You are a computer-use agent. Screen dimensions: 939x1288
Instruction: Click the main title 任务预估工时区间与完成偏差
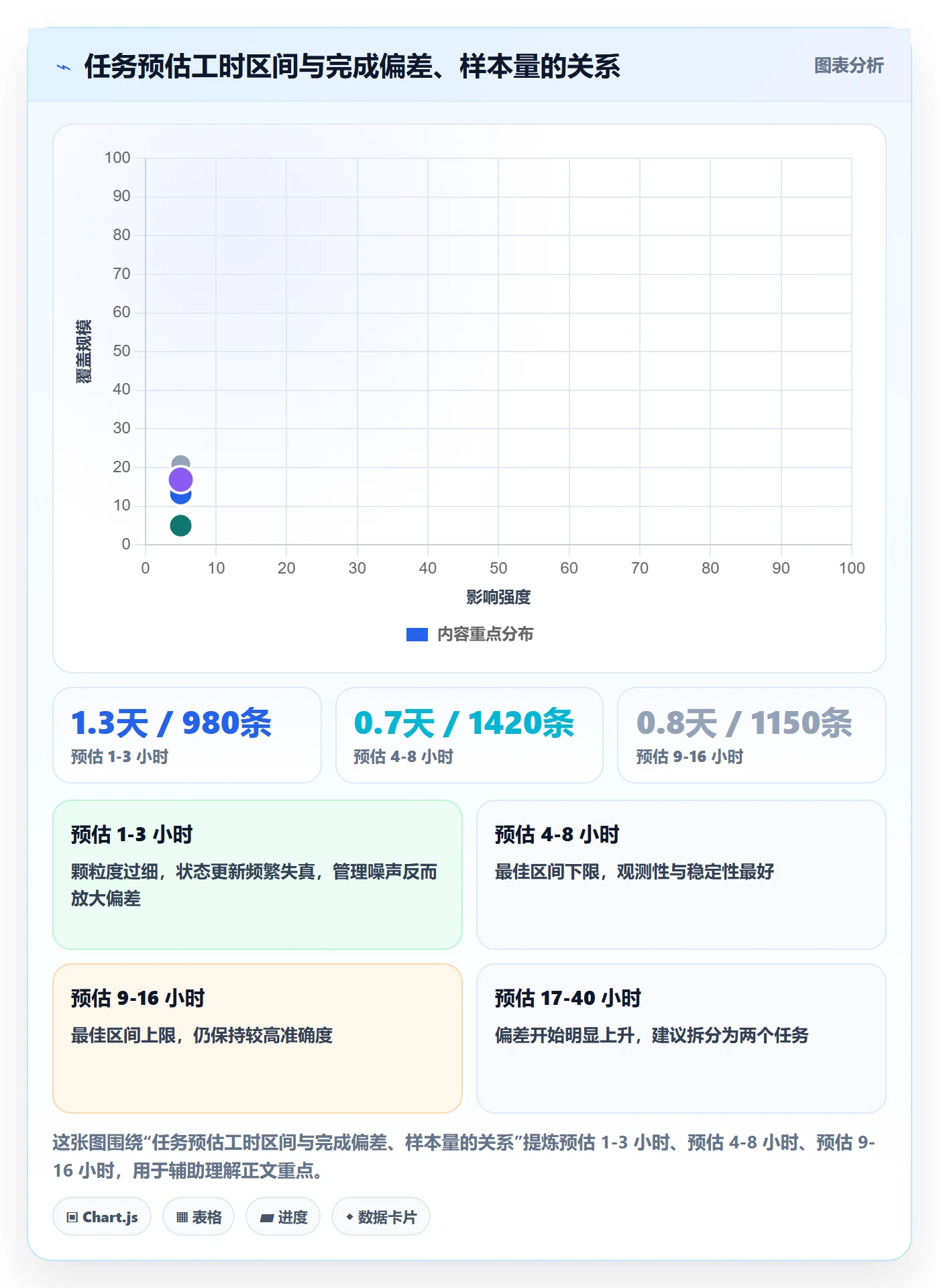(x=352, y=66)
